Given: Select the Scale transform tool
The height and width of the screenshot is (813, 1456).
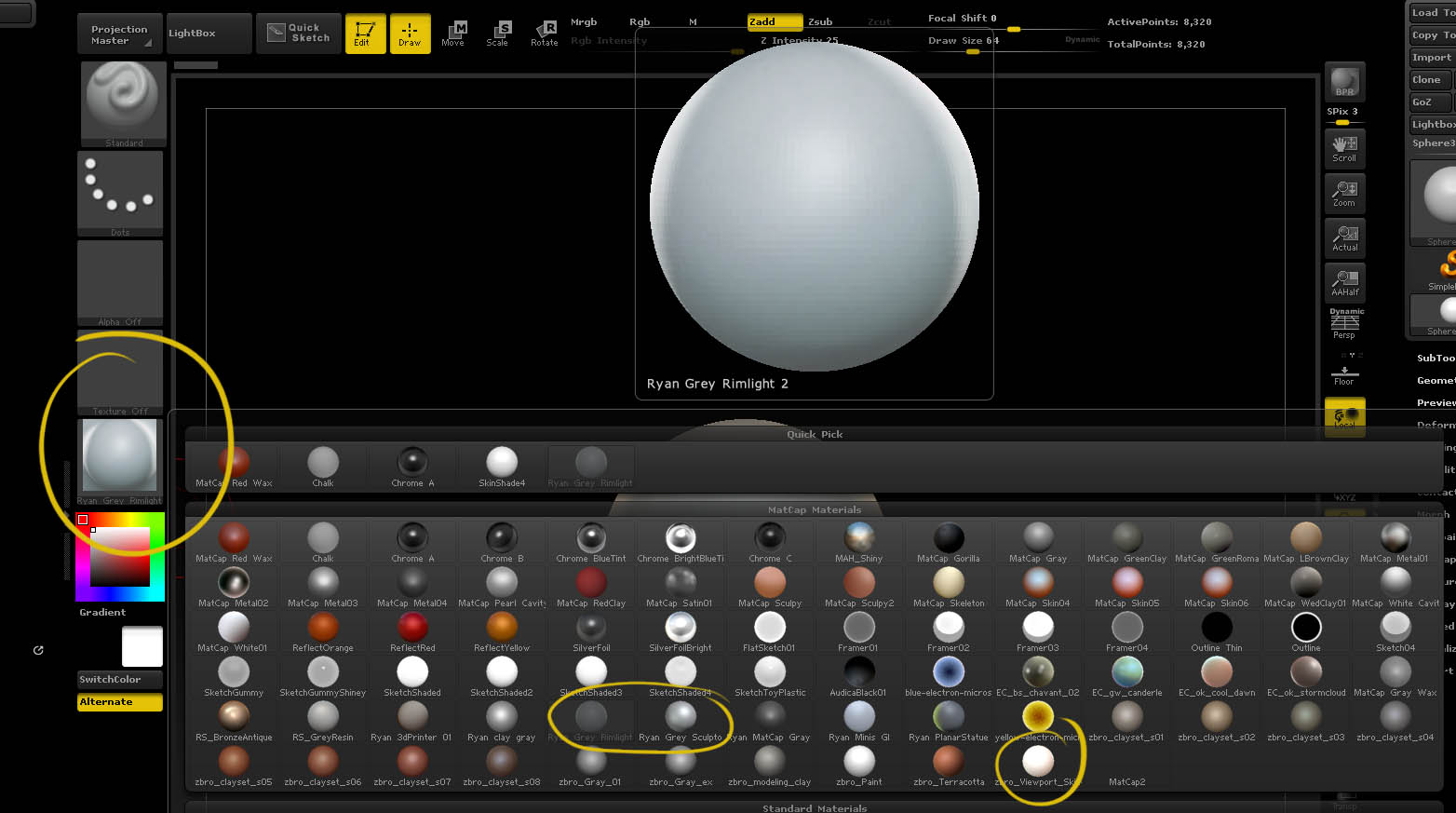Looking at the screenshot, I should (x=498, y=34).
